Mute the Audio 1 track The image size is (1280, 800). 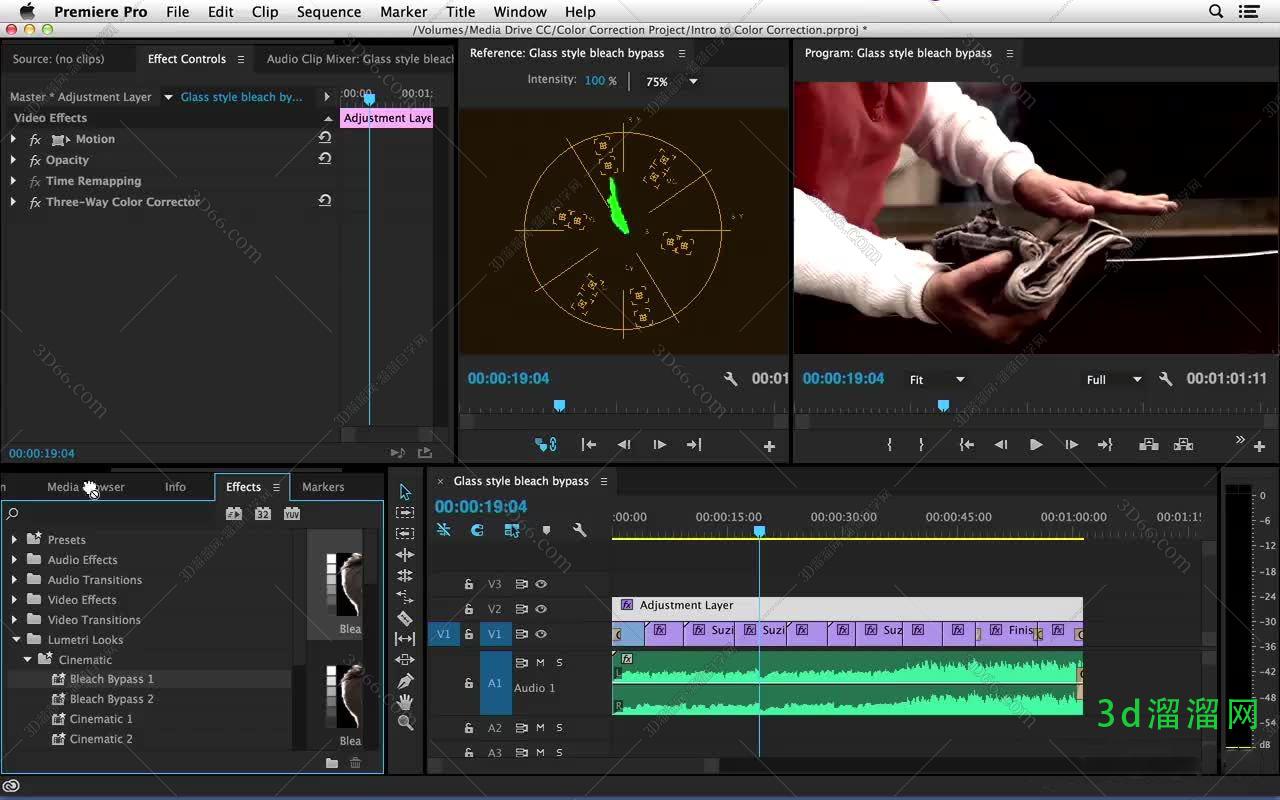pyautogui.click(x=540, y=662)
